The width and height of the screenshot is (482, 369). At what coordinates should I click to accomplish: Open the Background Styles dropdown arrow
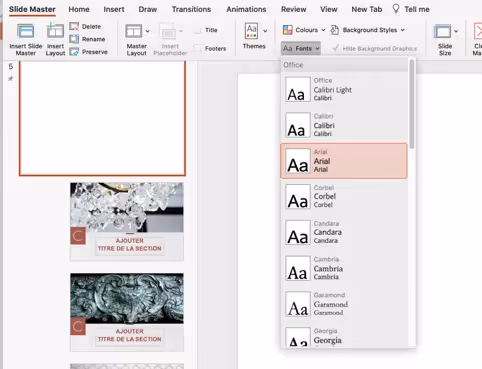[x=403, y=30]
